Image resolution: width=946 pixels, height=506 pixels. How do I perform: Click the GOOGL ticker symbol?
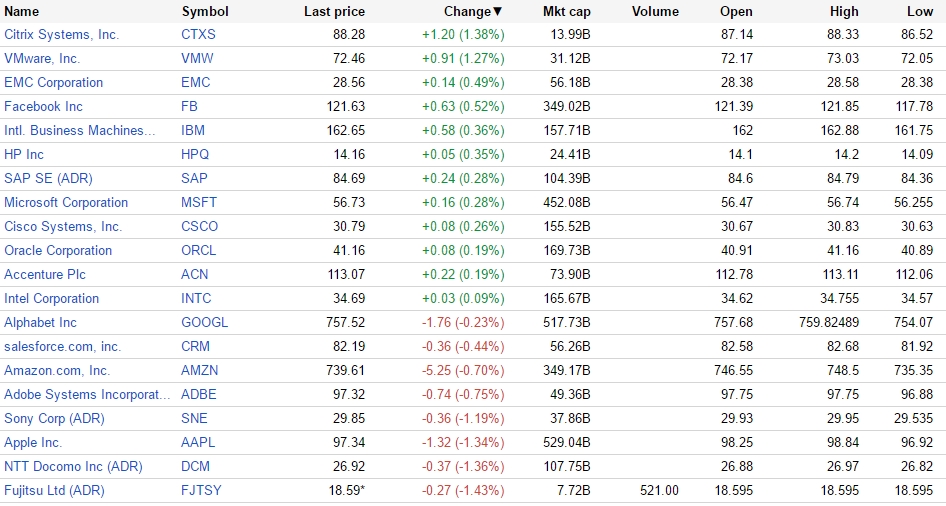pyautogui.click(x=205, y=323)
